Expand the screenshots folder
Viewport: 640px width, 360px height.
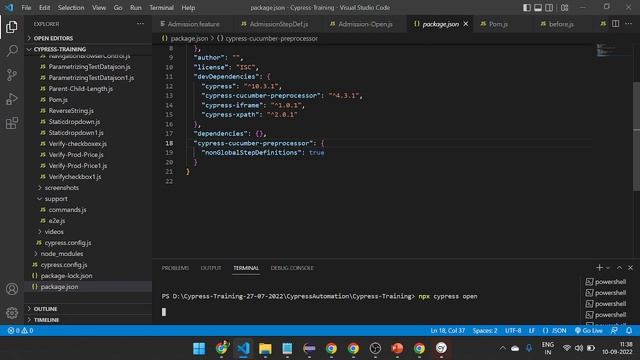click(x=61, y=188)
